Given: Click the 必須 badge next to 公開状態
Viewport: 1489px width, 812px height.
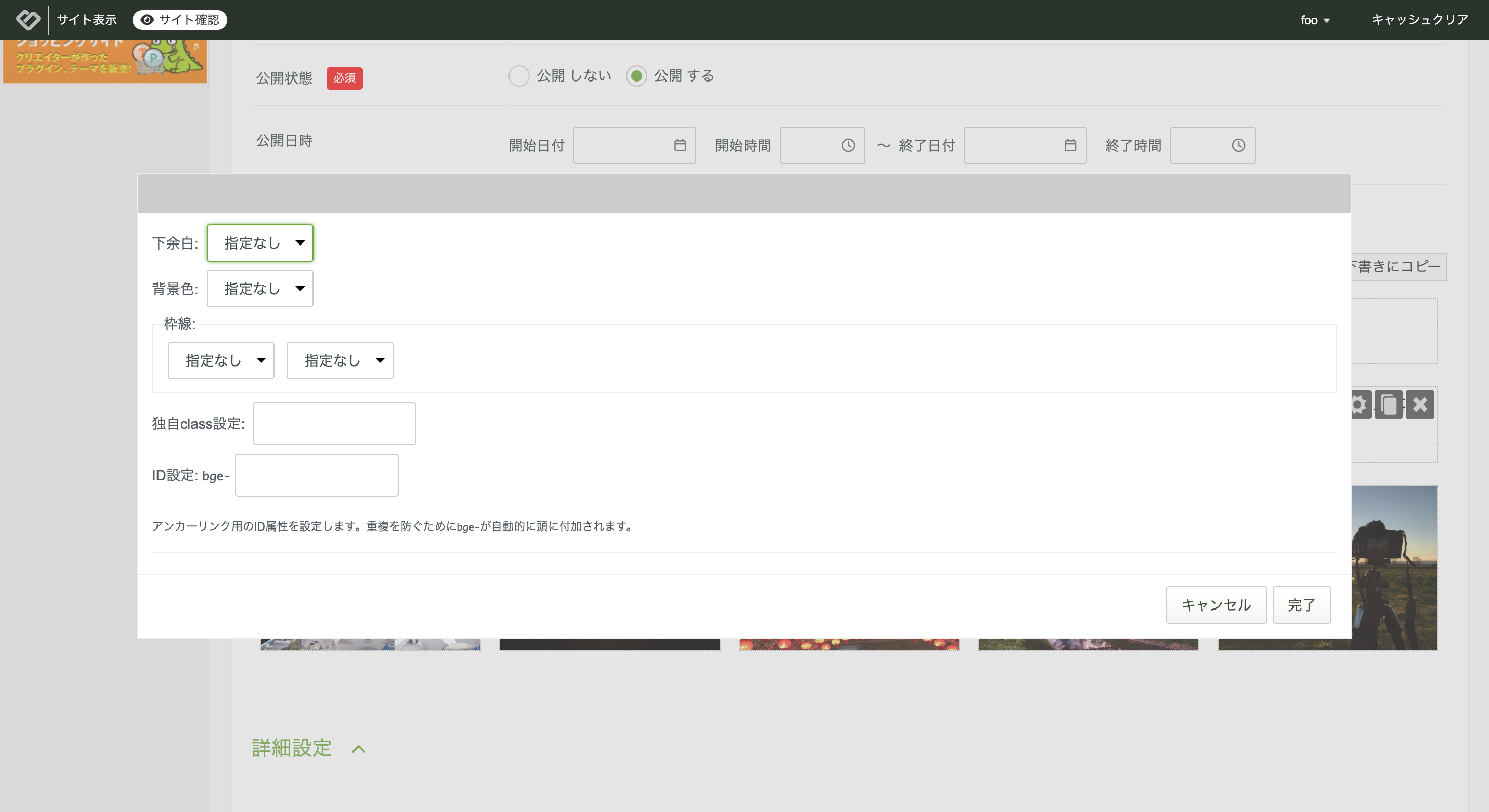Looking at the screenshot, I should pyautogui.click(x=344, y=78).
